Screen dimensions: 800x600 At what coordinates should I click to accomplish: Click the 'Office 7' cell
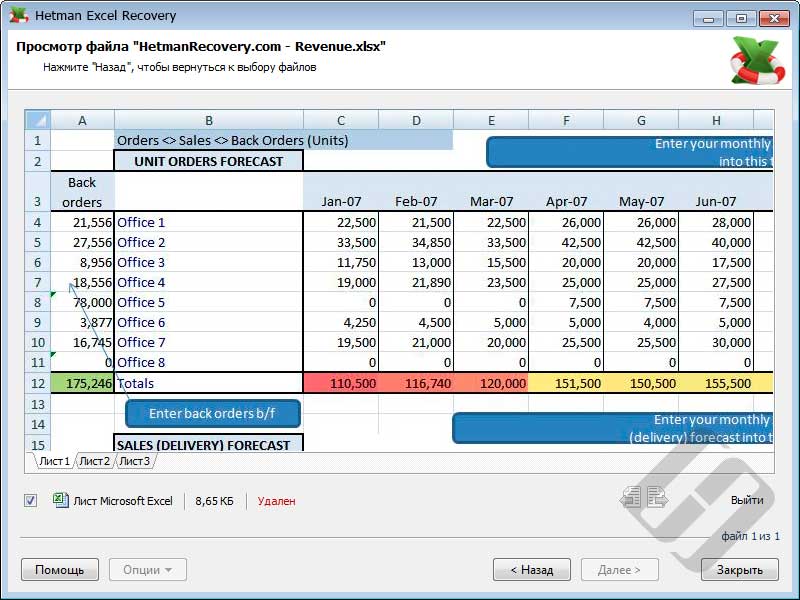[x=209, y=342]
